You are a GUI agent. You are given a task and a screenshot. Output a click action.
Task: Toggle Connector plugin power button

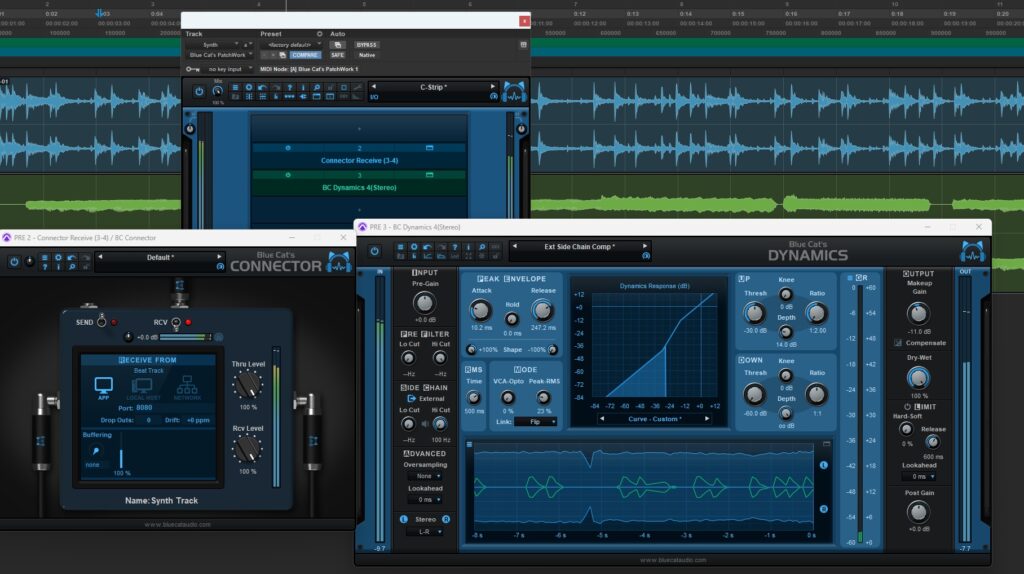point(14,262)
